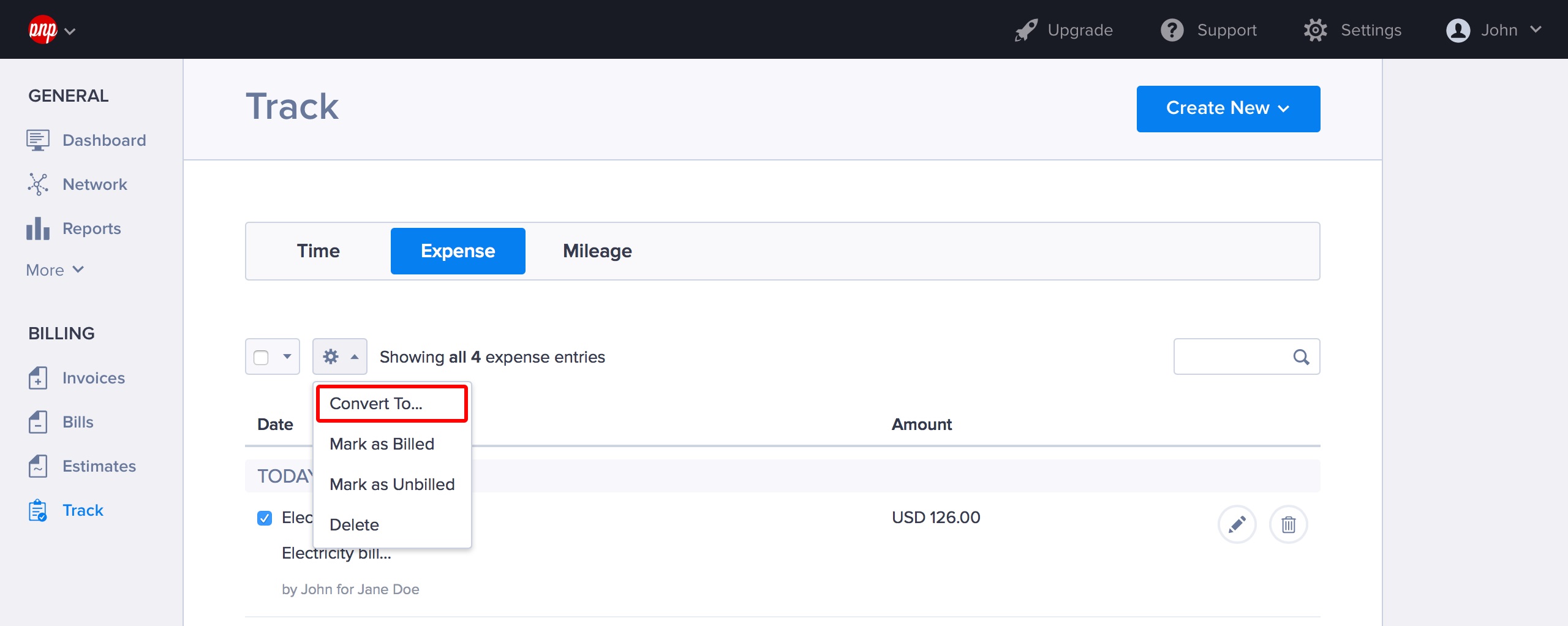Open Bills in the billing section

[x=78, y=422]
